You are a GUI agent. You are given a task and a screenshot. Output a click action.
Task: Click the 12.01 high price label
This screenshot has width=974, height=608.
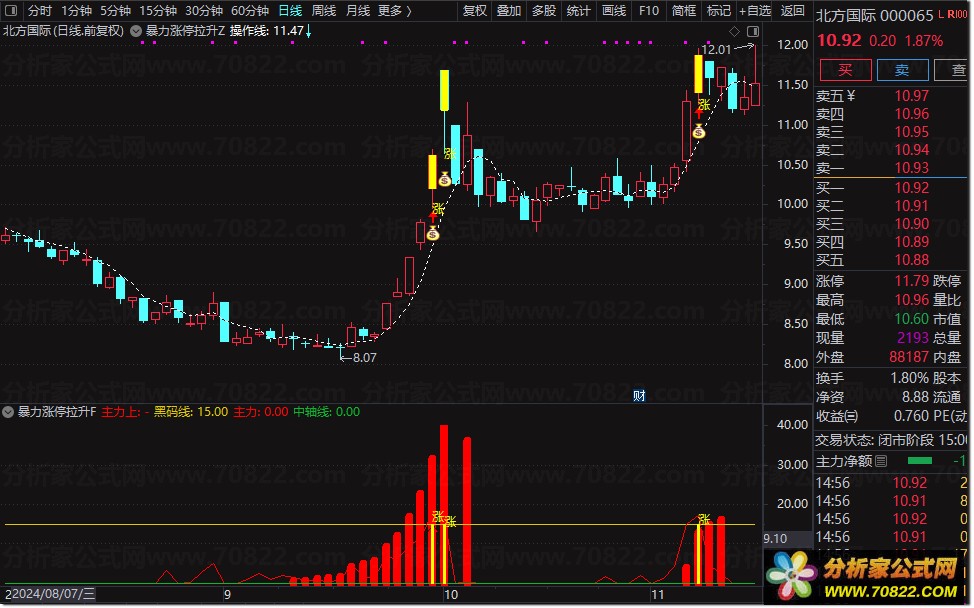pyautogui.click(x=716, y=50)
